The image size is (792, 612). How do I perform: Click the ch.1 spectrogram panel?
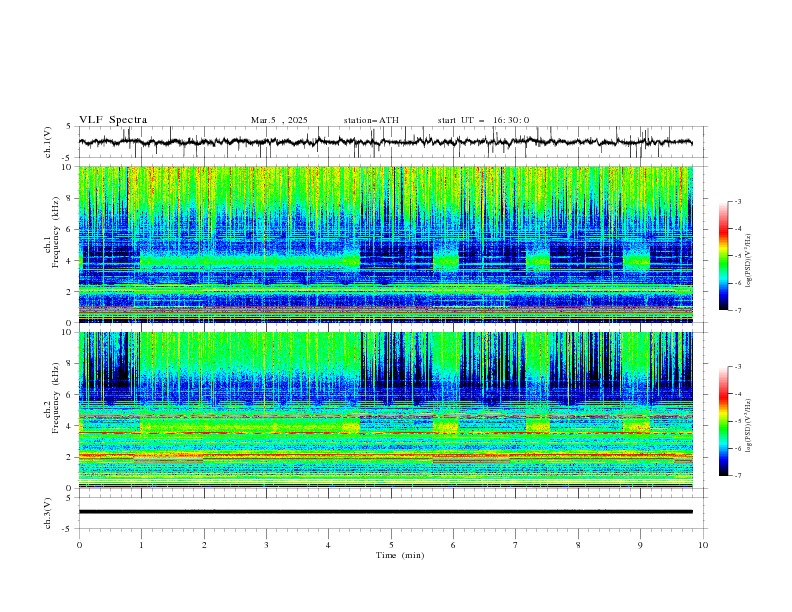pyautogui.click(x=385, y=244)
